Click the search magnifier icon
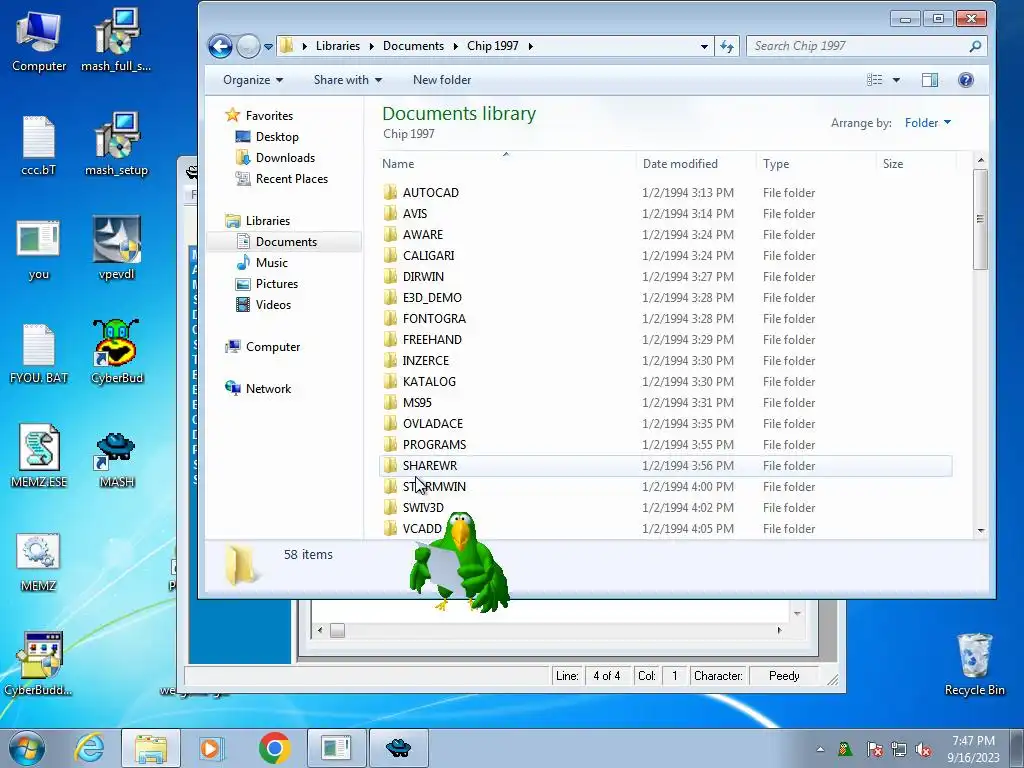This screenshot has width=1024, height=768. pos(975,46)
